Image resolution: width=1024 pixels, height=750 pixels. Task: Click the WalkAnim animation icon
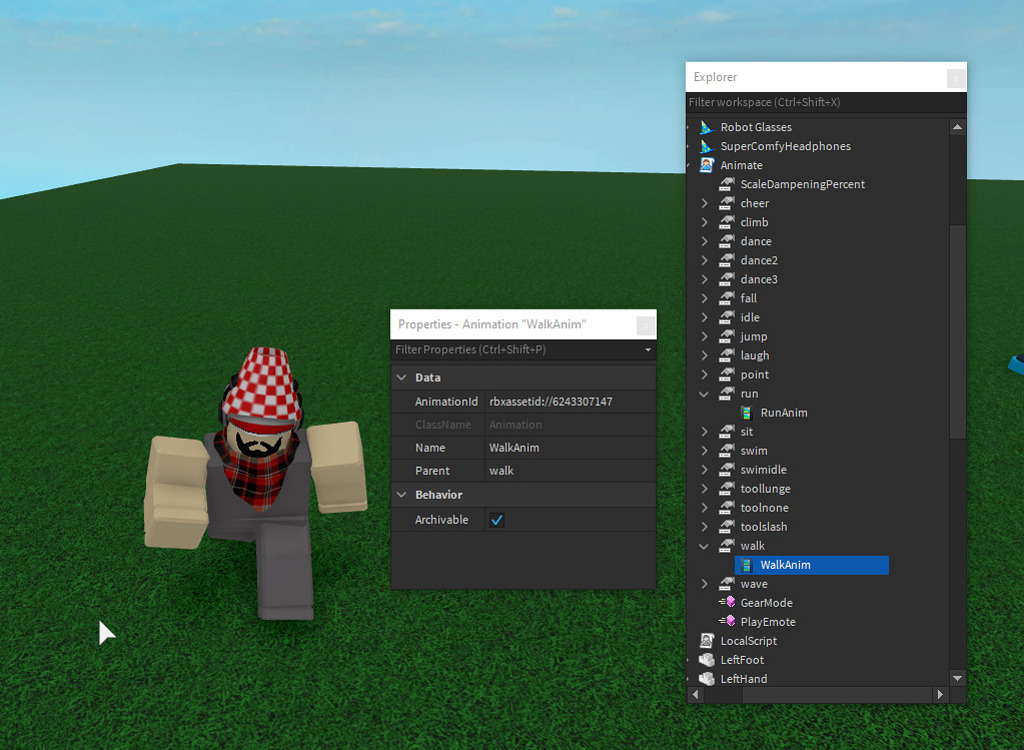[745, 564]
